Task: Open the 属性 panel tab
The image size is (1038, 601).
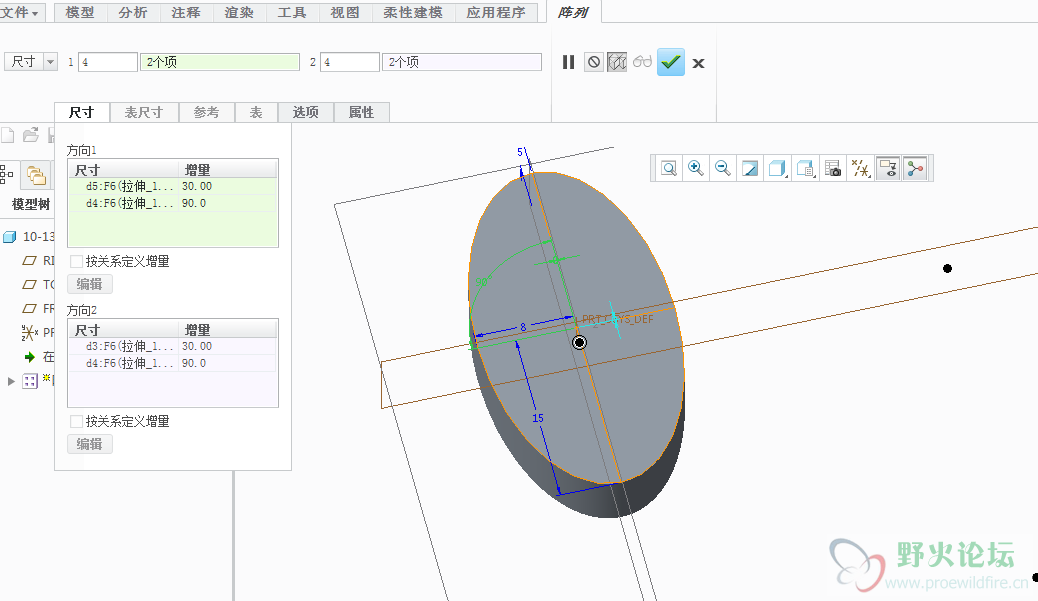Action: tap(361, 112)
